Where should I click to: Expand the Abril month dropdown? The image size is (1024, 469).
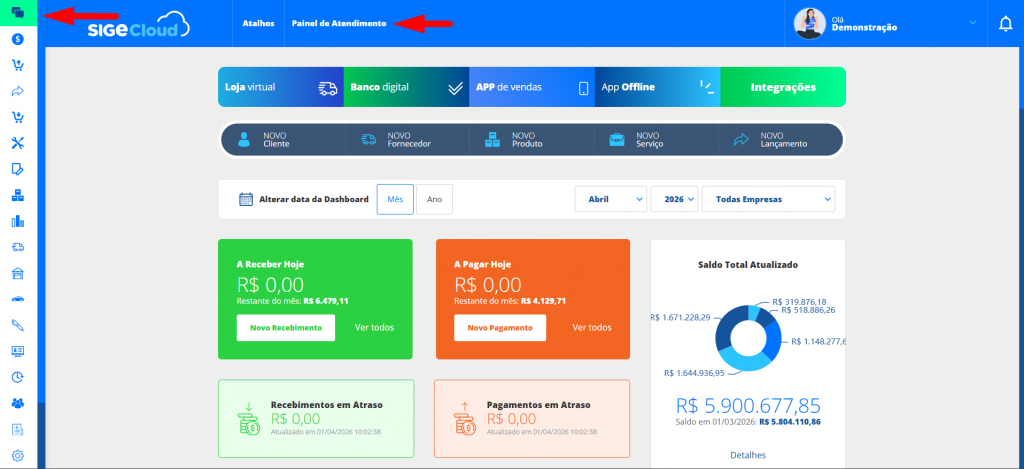click(x=611, y=199)
